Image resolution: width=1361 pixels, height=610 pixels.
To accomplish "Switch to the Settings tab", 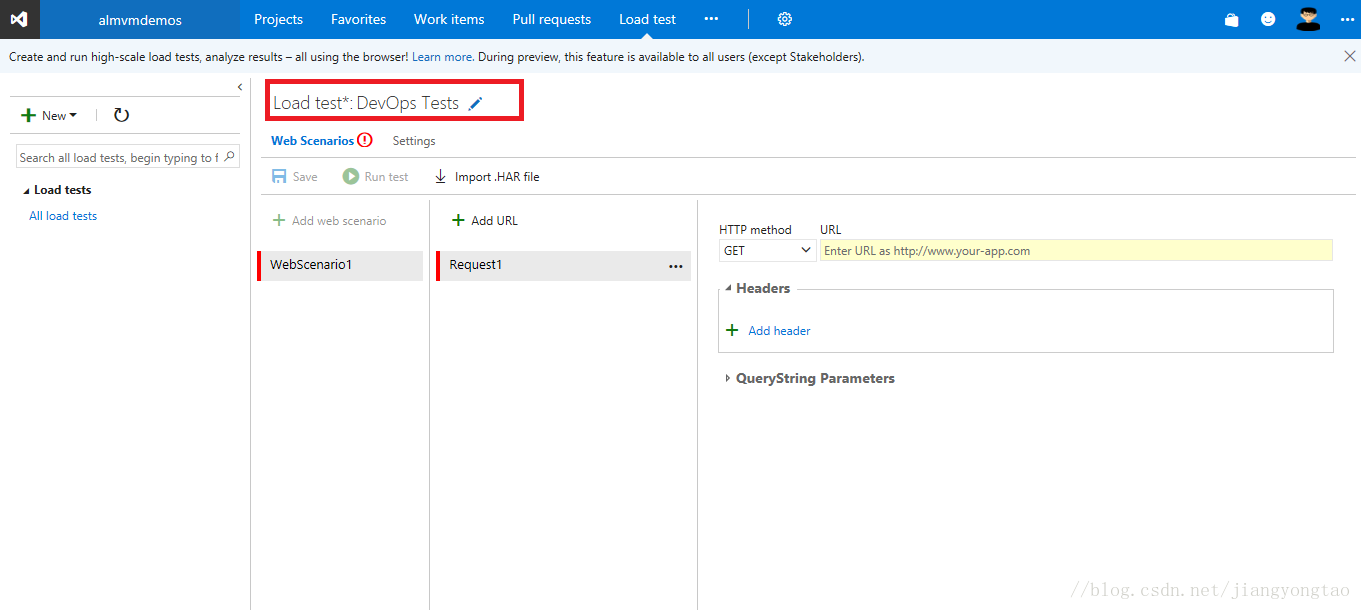I will 414,141.
